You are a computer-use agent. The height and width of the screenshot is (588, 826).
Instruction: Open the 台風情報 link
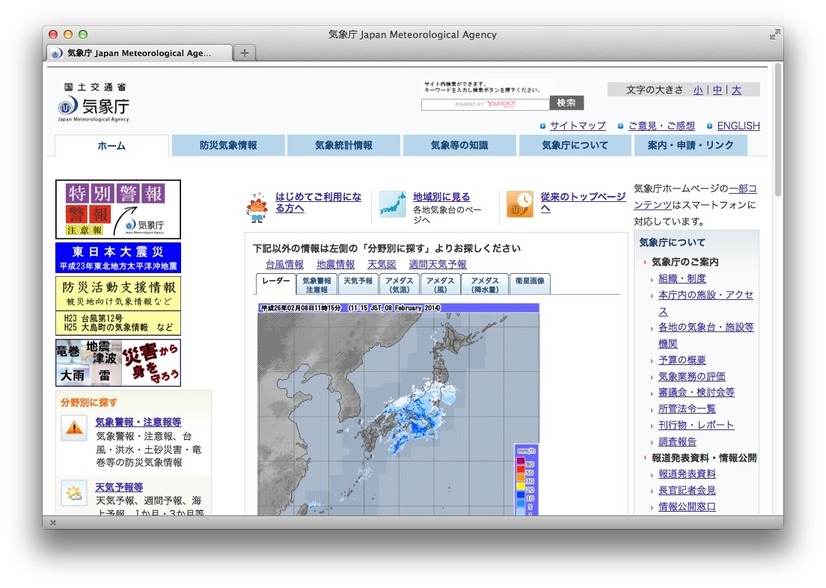pos(284,264)
